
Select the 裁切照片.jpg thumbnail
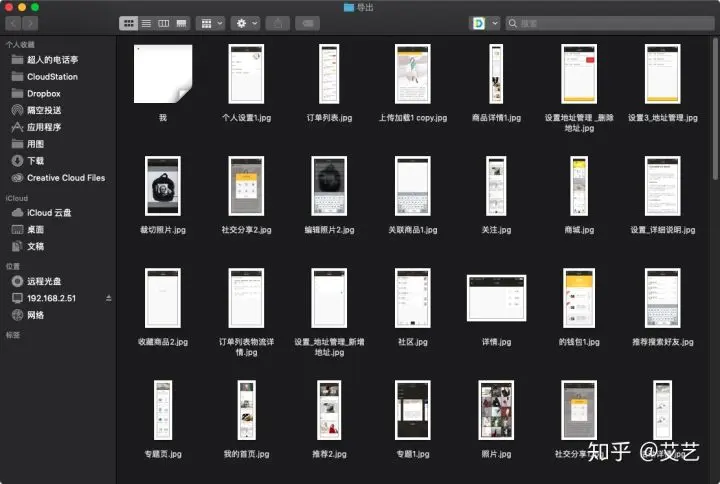pos(163,186)
